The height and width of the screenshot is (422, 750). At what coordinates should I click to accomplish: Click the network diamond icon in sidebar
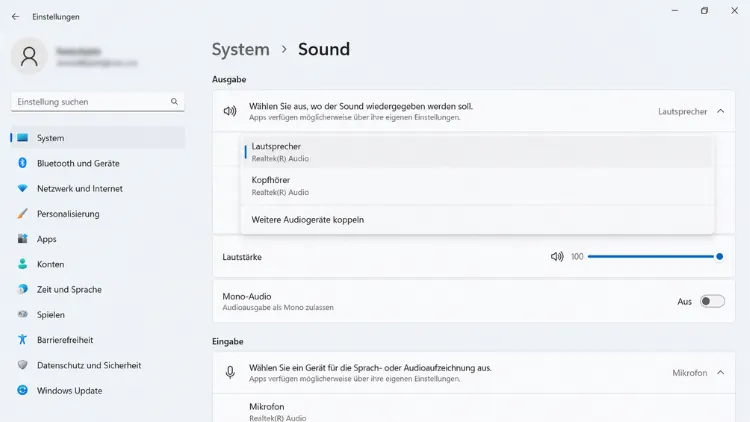(x=22, y=189)
